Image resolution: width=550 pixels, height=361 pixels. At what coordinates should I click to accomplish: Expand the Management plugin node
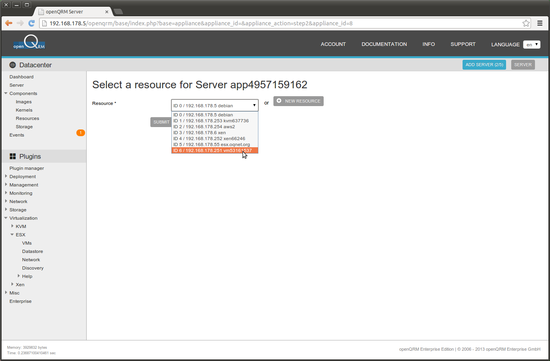(x=6, y=185)
